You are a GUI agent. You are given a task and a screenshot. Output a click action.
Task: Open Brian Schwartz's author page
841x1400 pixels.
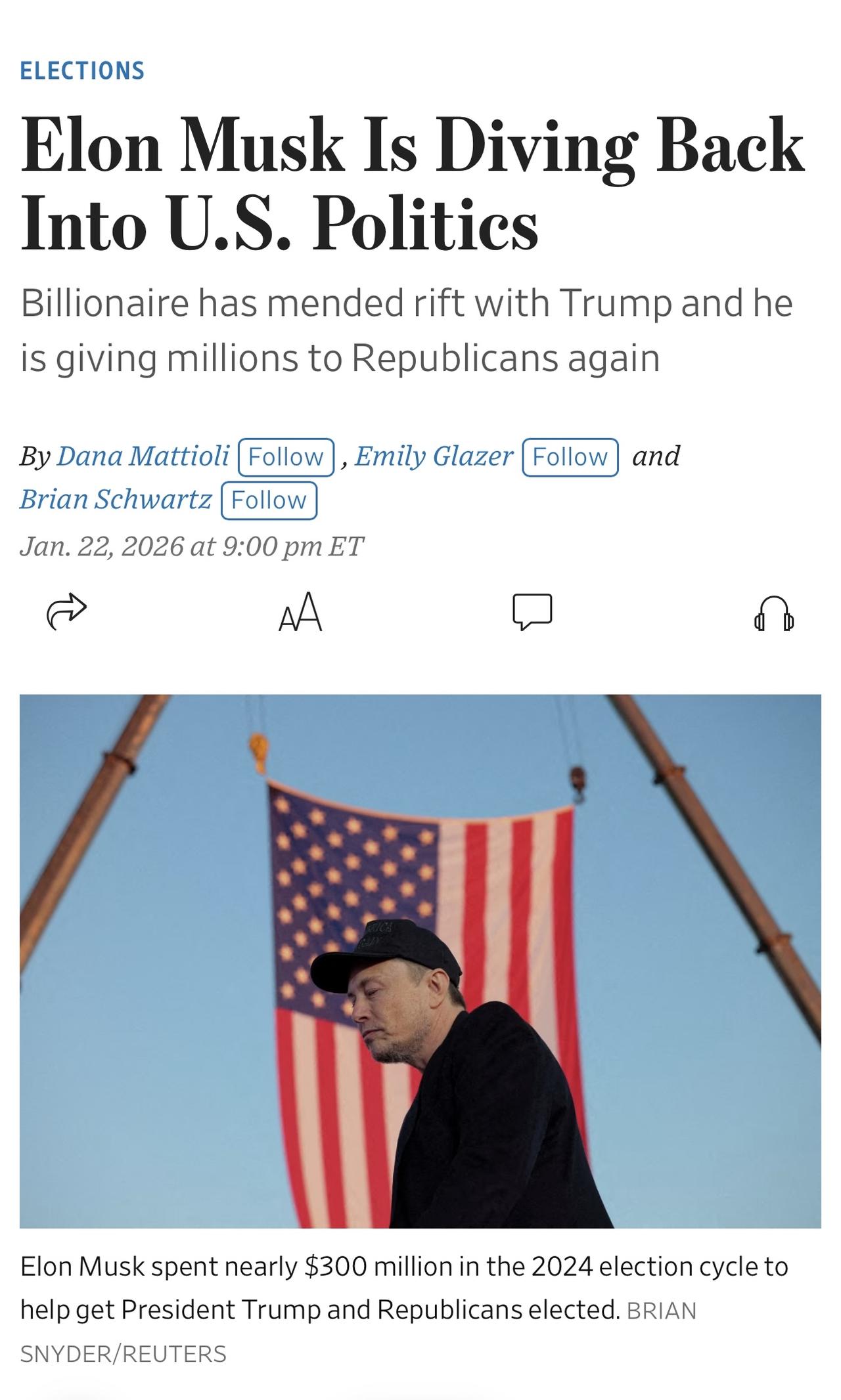(x=116, y=500)
